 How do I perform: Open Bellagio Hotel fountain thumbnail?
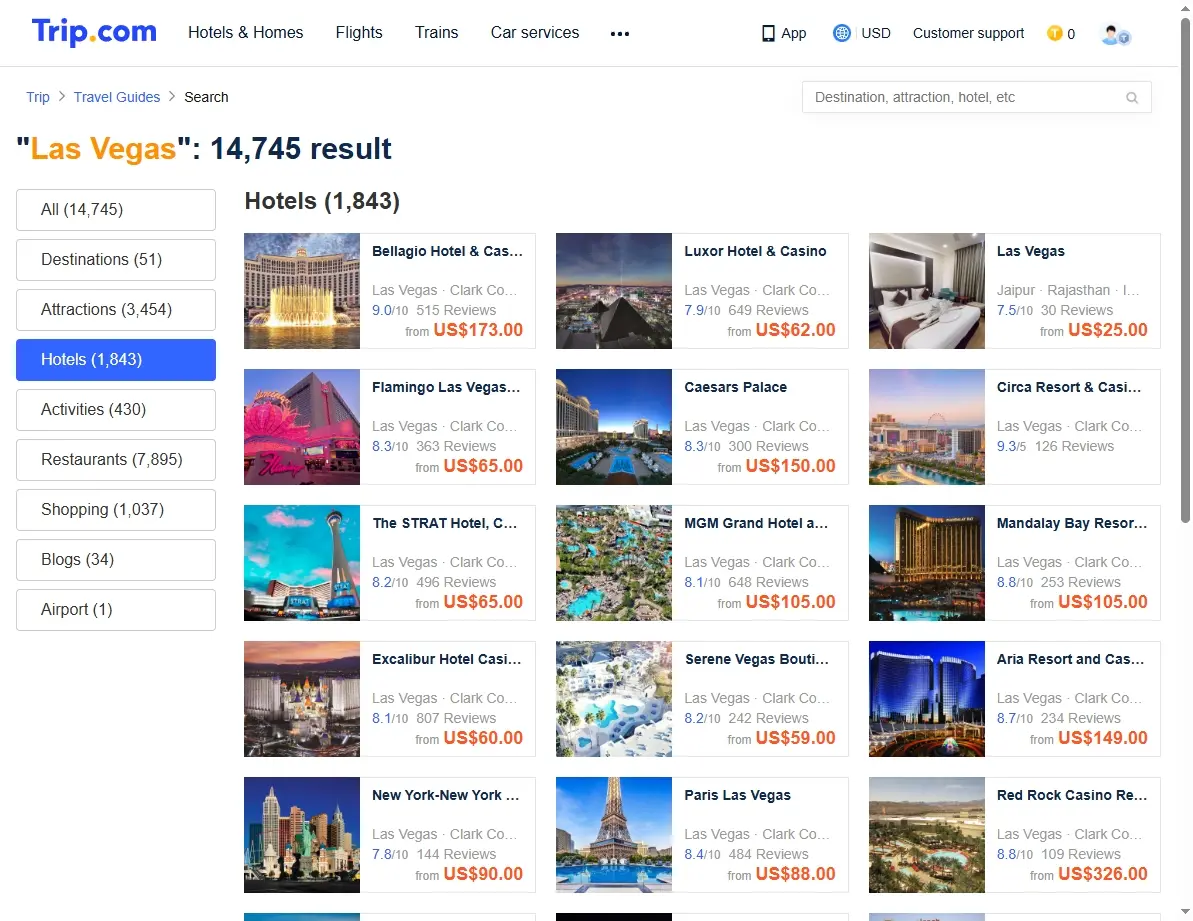pyautogui.click(x=302, y=291)
